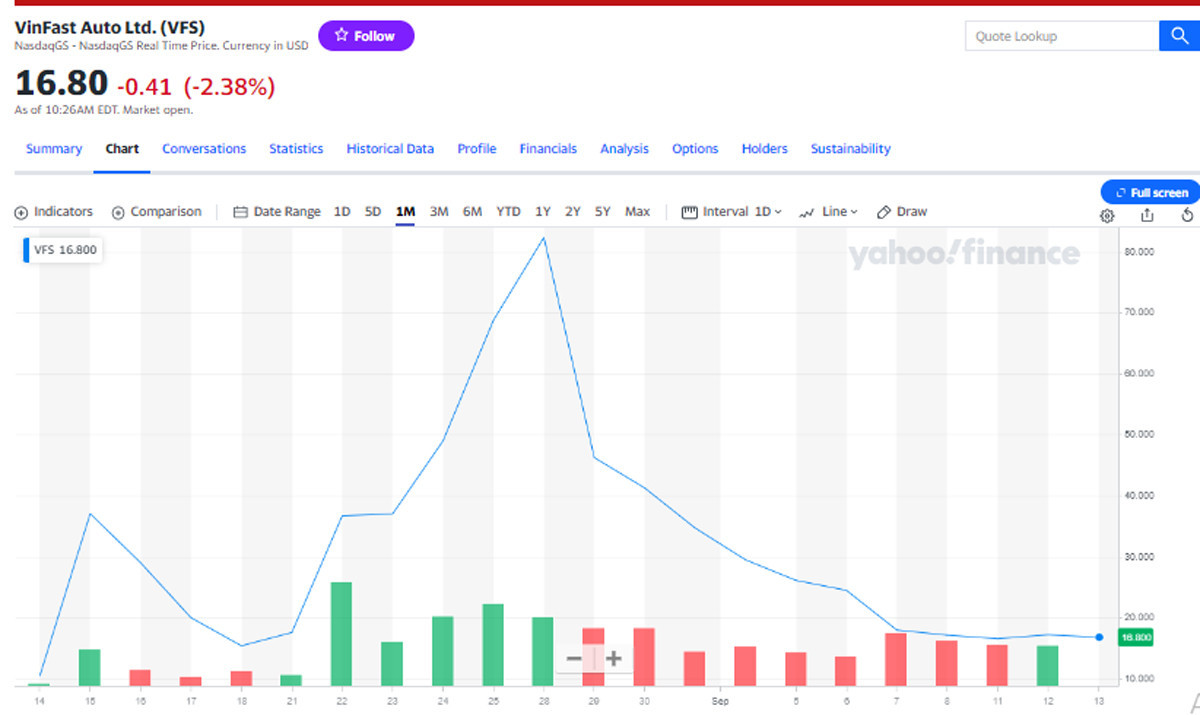Open chart settings gear icon
The width and height of the screenshot is (1200, 715).
1107,215
